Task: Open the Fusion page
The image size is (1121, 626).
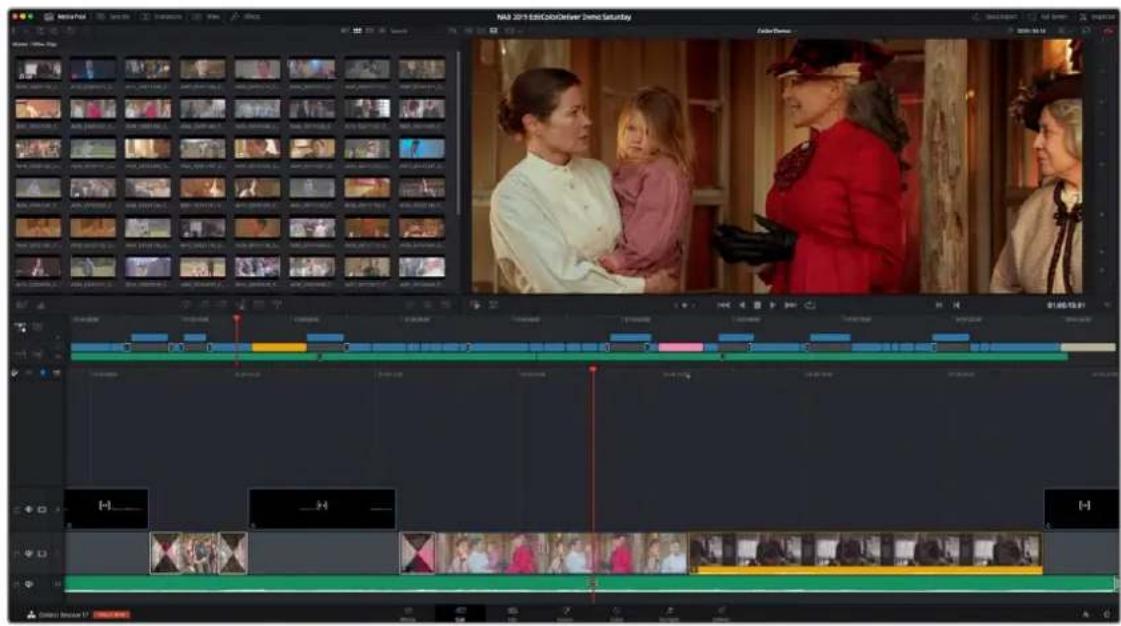Action: (x=565, y=614)
